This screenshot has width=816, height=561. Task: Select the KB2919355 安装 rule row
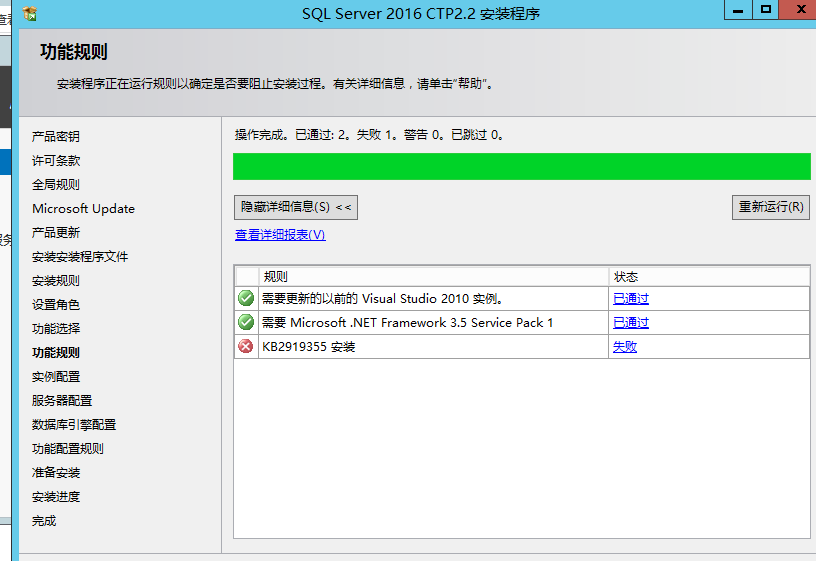pos(430,346)
